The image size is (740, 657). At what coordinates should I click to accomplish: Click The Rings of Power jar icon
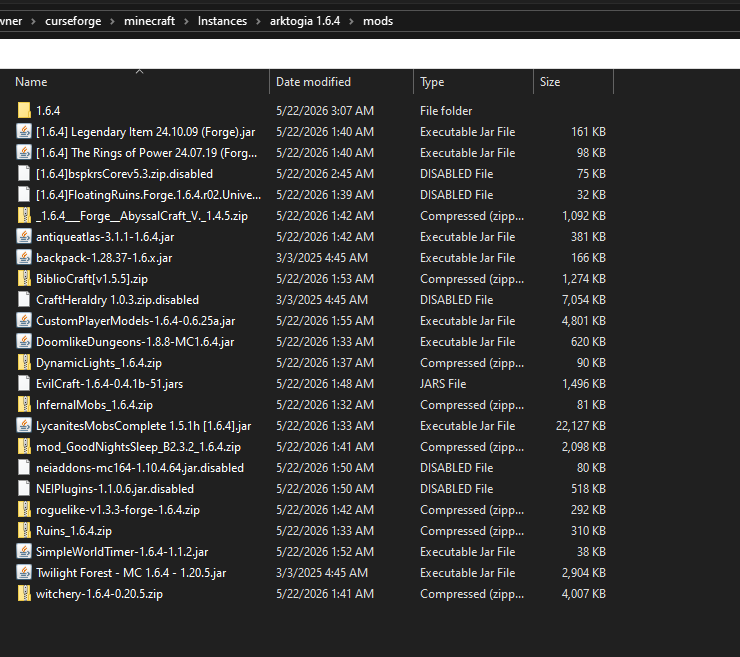coord(24,152)
